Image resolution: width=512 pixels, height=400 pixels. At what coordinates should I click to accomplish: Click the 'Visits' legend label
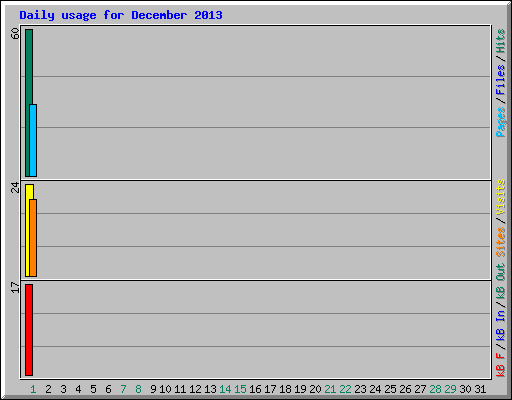pos(501,197)
